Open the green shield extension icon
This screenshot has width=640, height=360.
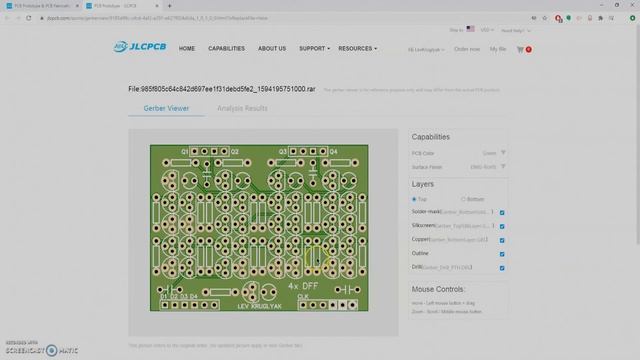pos(569,18)
